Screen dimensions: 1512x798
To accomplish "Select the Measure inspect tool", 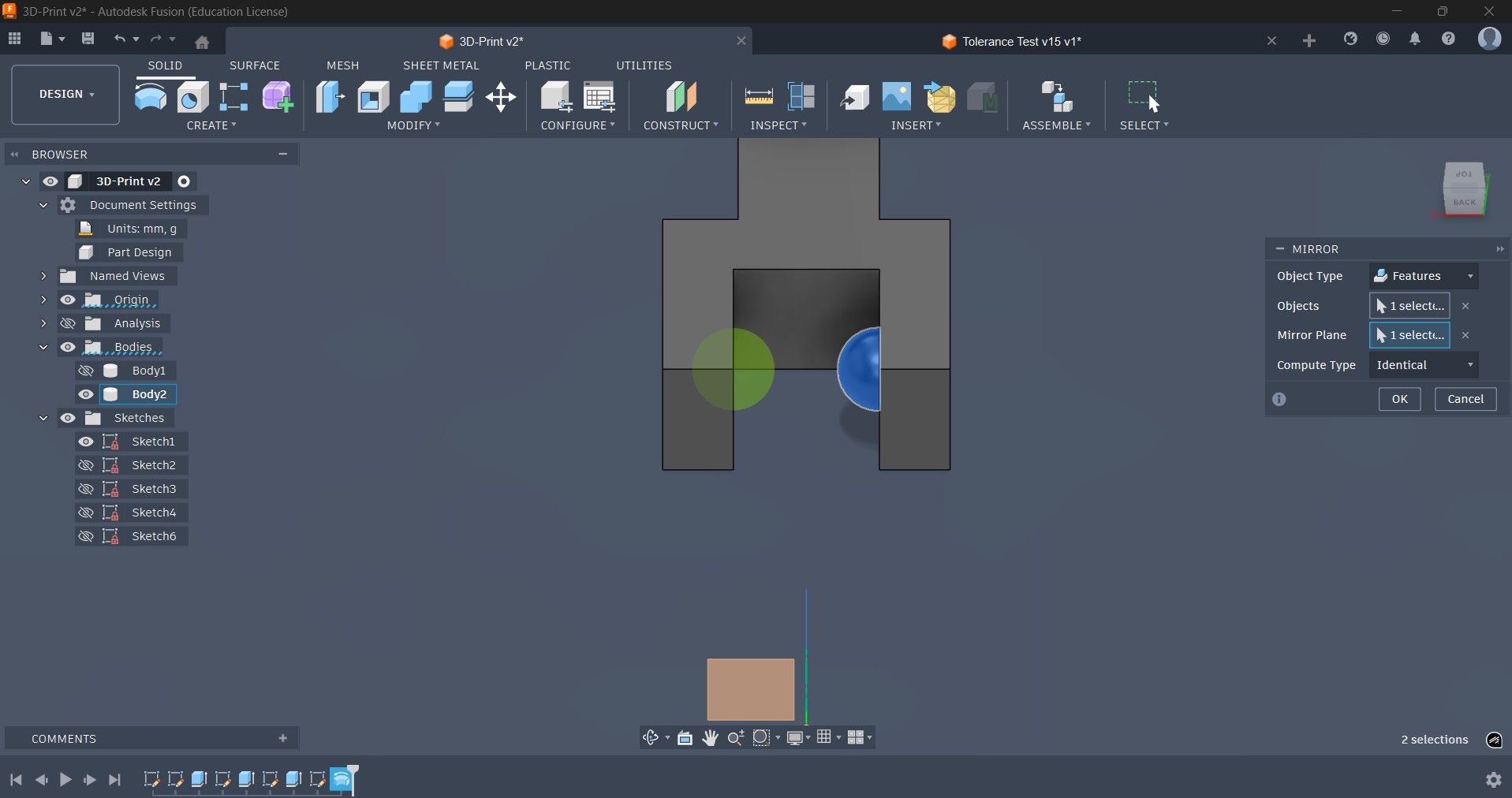I will click(x=759, y=97).
